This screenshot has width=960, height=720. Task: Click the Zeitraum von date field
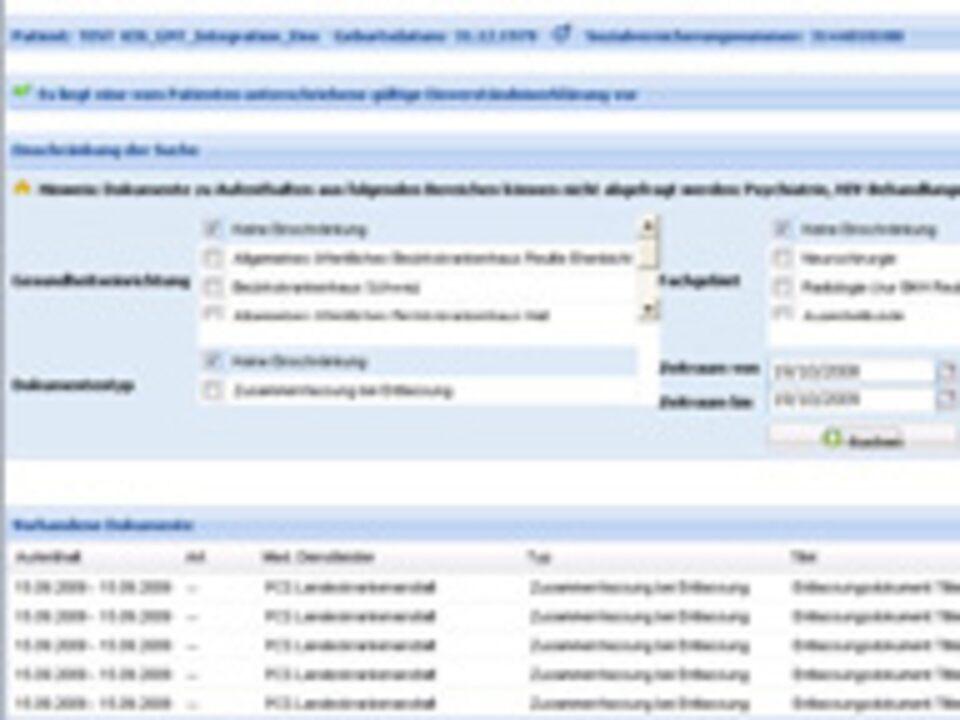[850, 372]
